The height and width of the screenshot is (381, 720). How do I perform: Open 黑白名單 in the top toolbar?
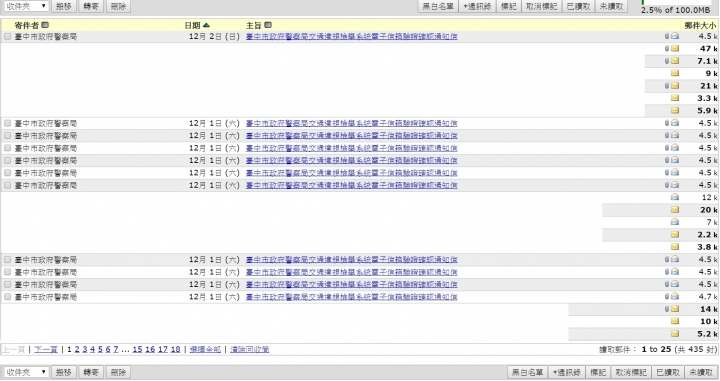[438, 6]
